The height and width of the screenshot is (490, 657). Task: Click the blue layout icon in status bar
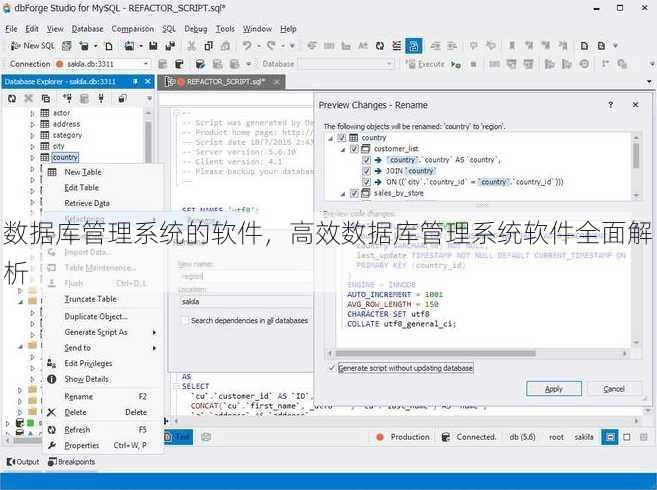point(610,437)
